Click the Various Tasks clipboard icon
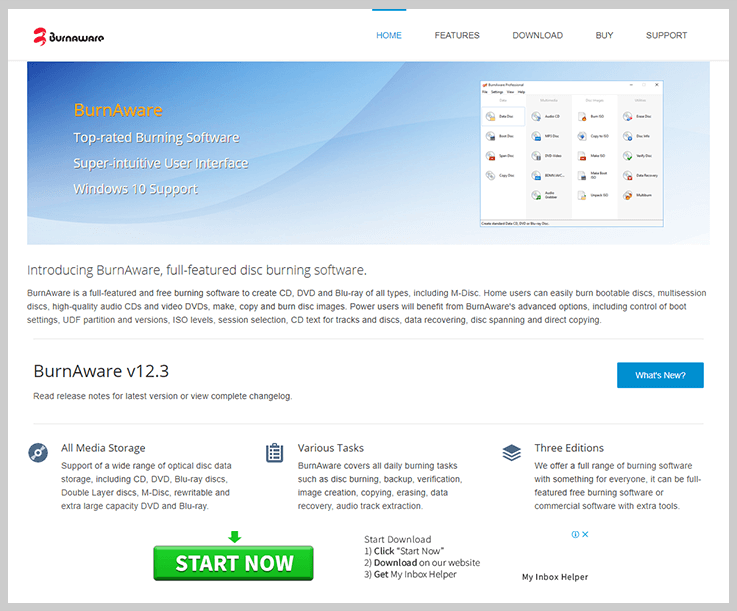737x611 pixels. click(x=274, y=453)
